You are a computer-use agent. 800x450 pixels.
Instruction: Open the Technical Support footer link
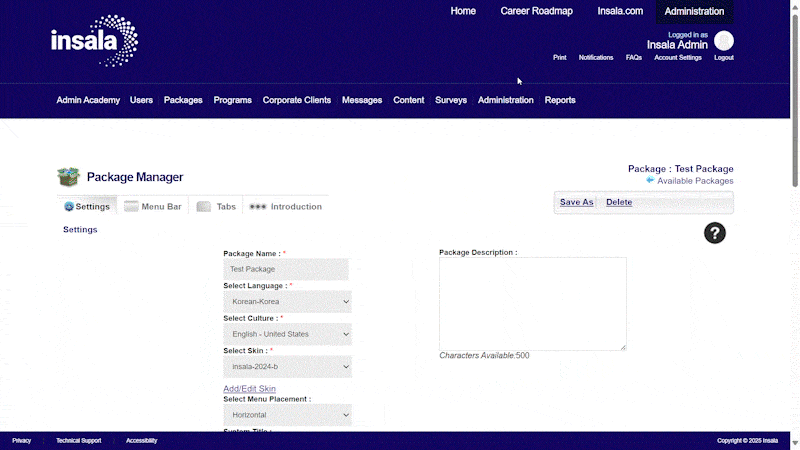[x=79, y=441]
